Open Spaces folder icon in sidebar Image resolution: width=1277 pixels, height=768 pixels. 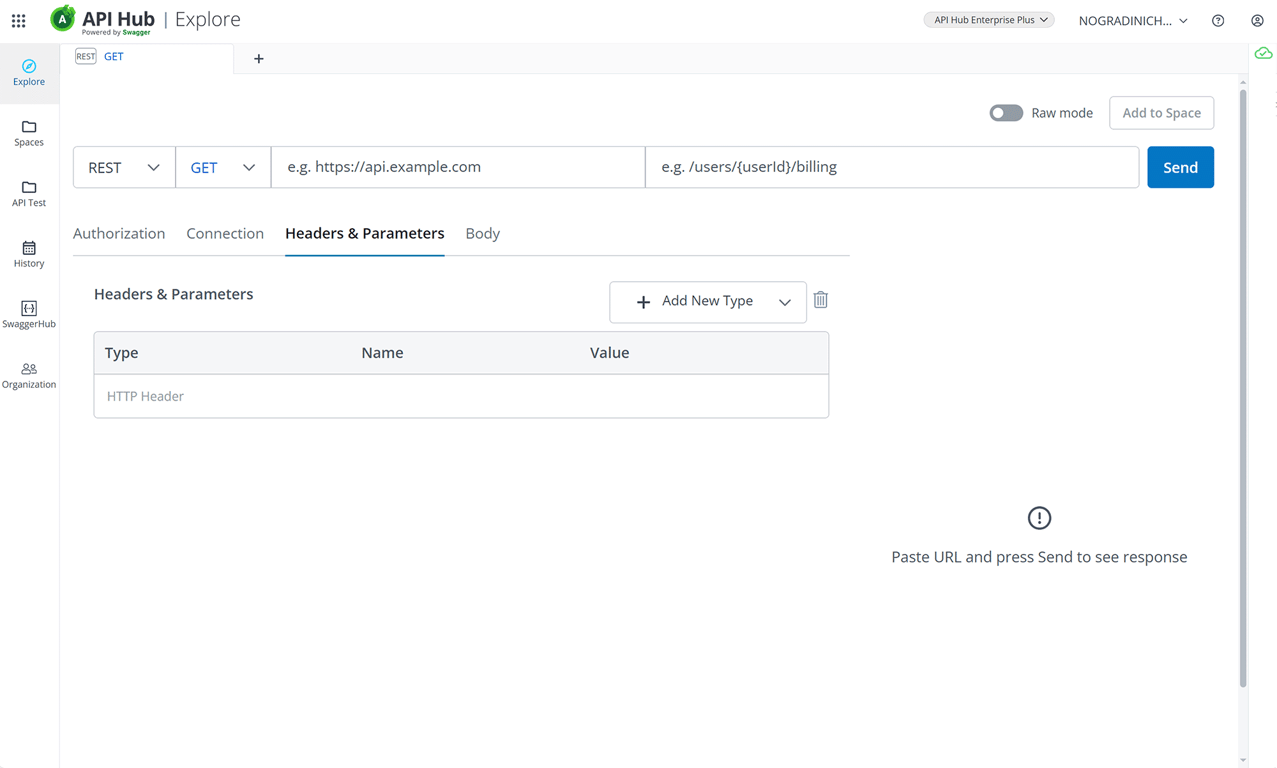[29, 127]
